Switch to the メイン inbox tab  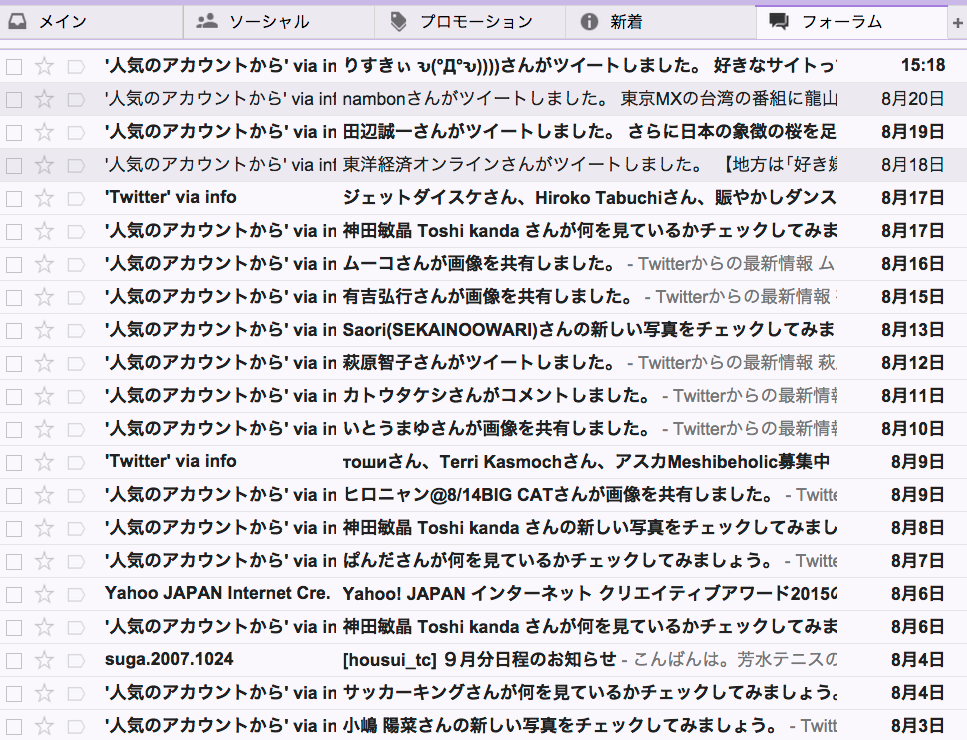(91, 22)
